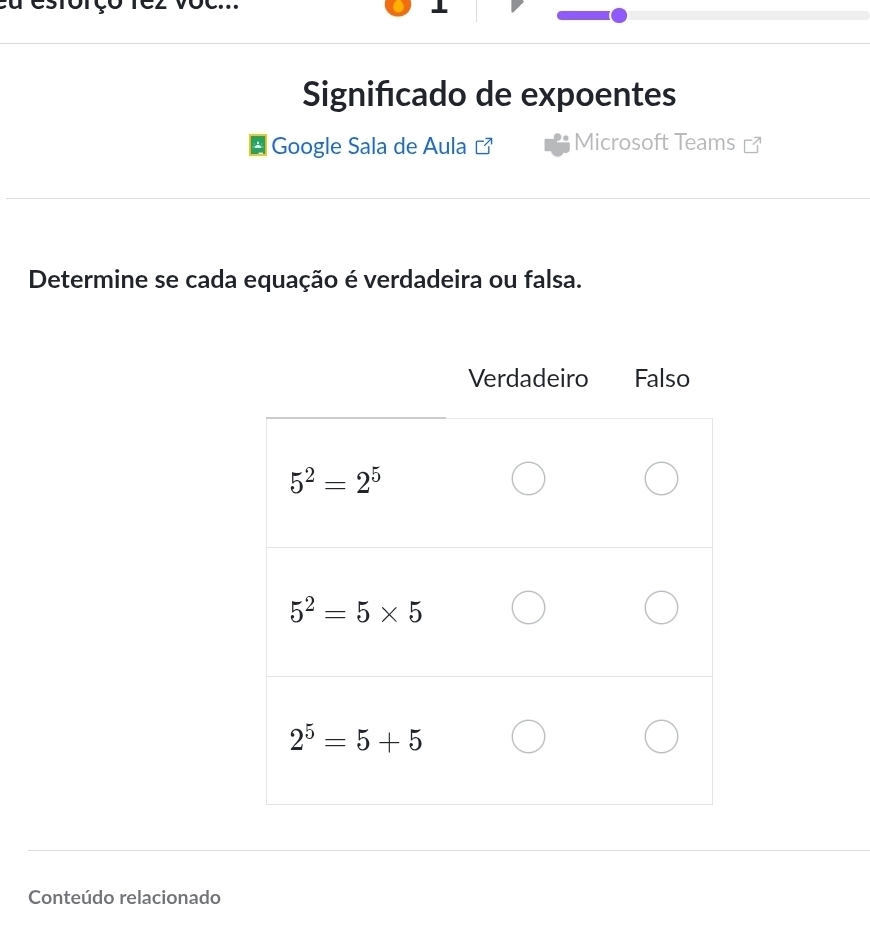Mark 5² = 2⁵ as Verdadeiro
This screenshot has height=931, width=870.
click(x=529, y=479)
